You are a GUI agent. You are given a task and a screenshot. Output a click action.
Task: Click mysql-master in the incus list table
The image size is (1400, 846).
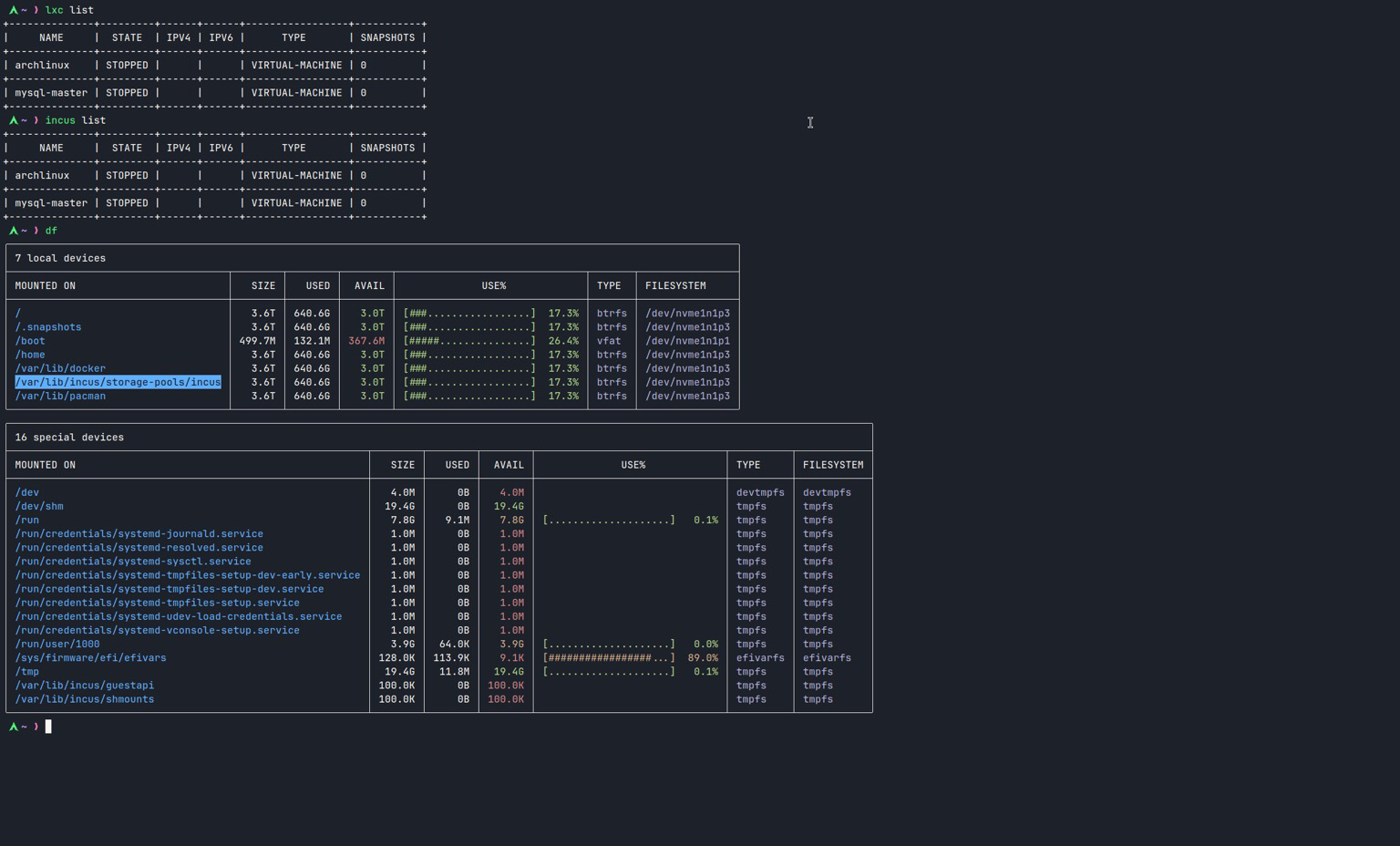tap(51, 203)
